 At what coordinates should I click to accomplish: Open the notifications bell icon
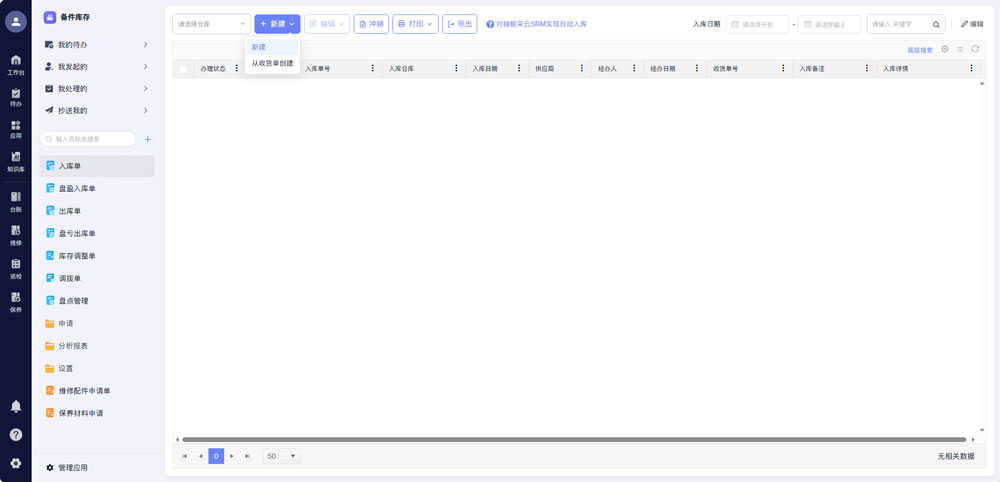[x=15, y=406]
